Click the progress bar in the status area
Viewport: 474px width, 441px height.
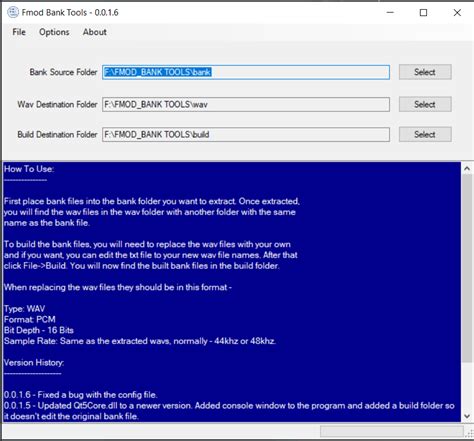[392, 431]
